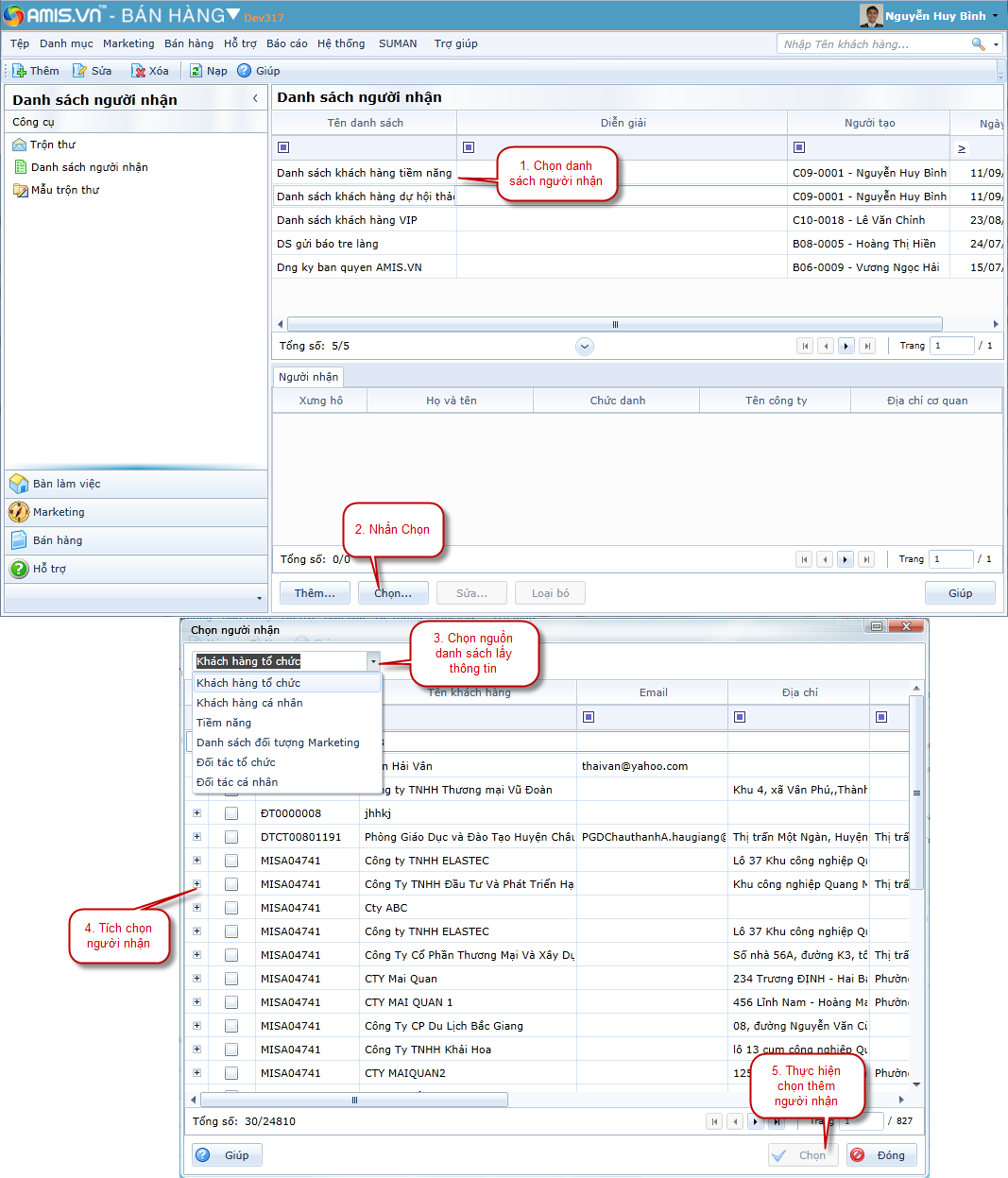Open the Báo cáo menu

[286, 43]
